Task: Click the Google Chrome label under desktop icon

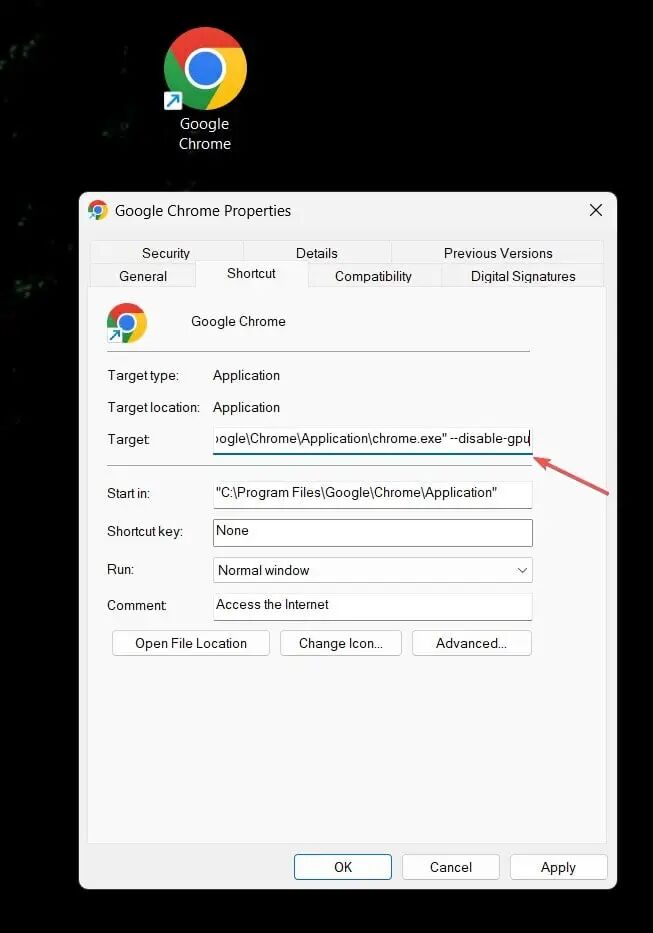Action: 205,133
